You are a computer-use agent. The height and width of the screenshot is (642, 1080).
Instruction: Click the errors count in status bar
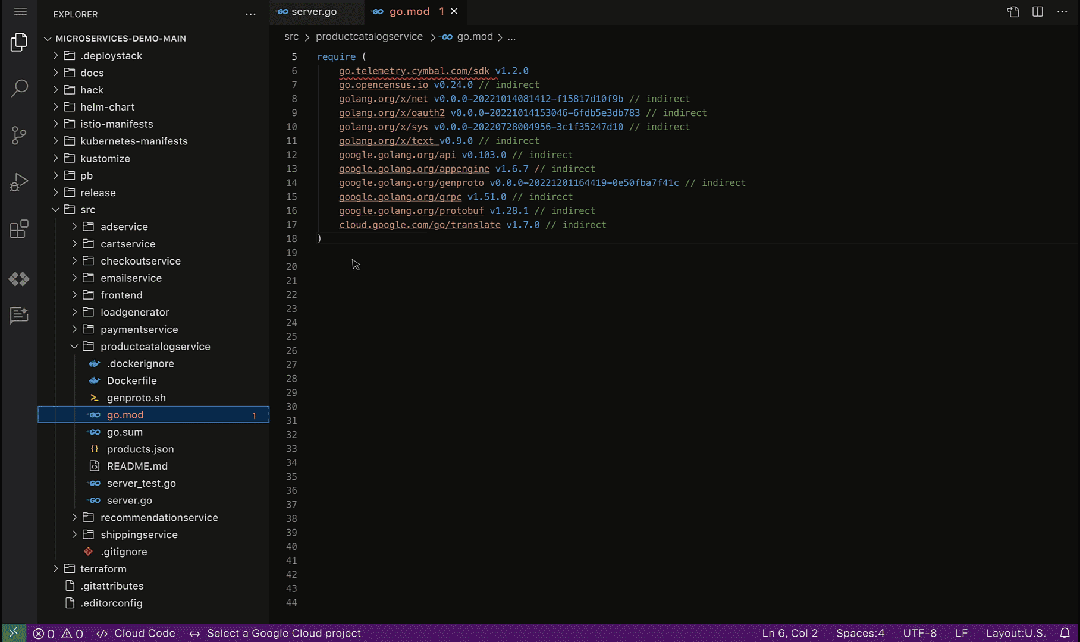coord(44,634)
